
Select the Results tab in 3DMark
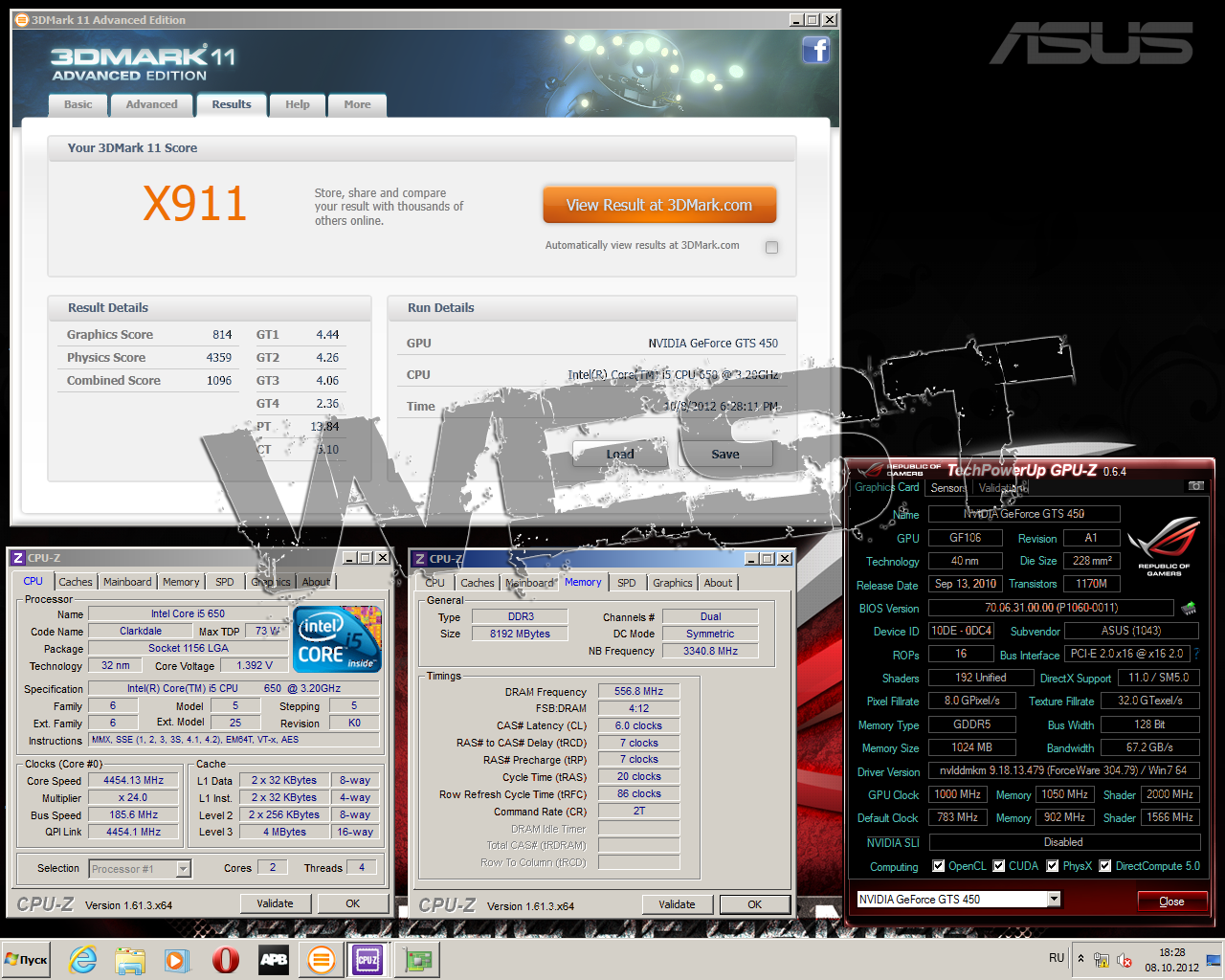(232, 104)
